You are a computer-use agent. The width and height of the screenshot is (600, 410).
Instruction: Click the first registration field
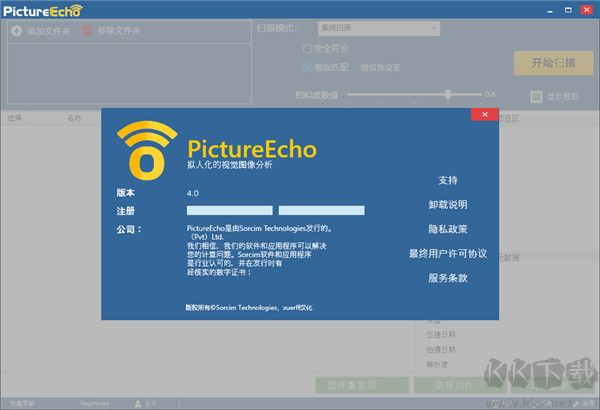click(x=230, y=210)
